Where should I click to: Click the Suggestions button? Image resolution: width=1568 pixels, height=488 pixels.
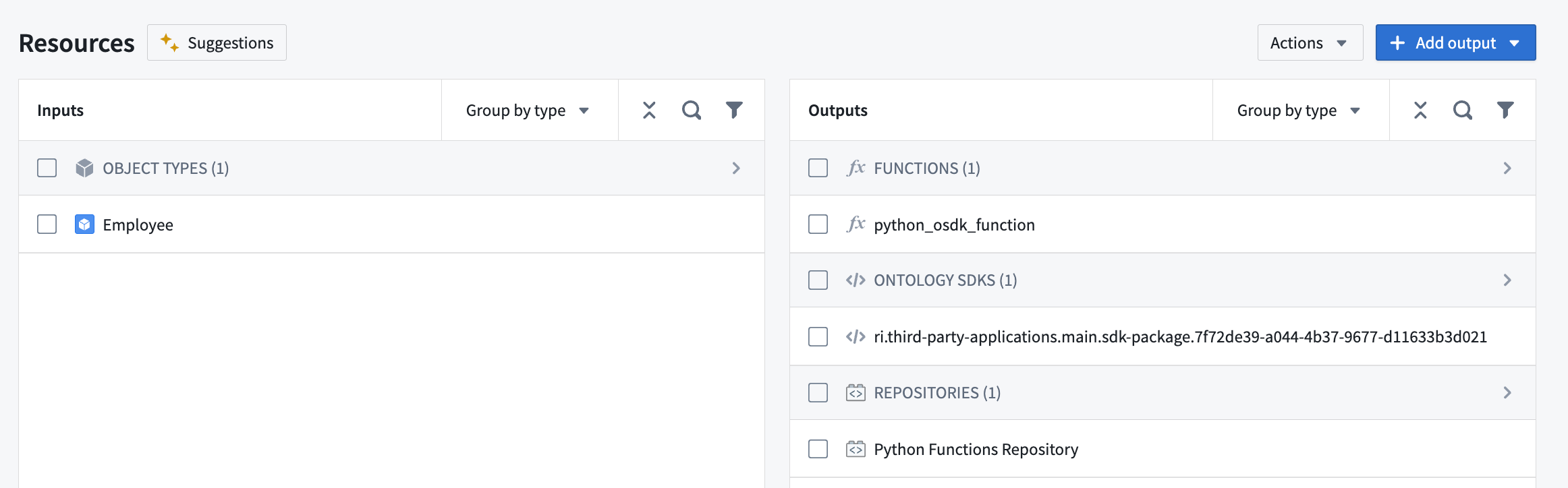[x=217, y=43]
